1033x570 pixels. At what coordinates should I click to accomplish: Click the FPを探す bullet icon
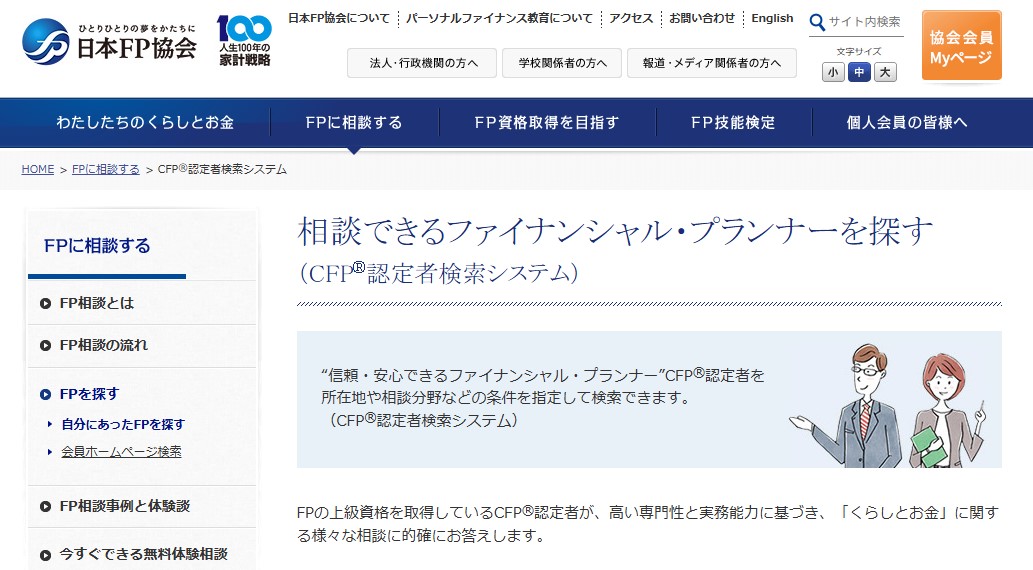click(x=45, y=395)
